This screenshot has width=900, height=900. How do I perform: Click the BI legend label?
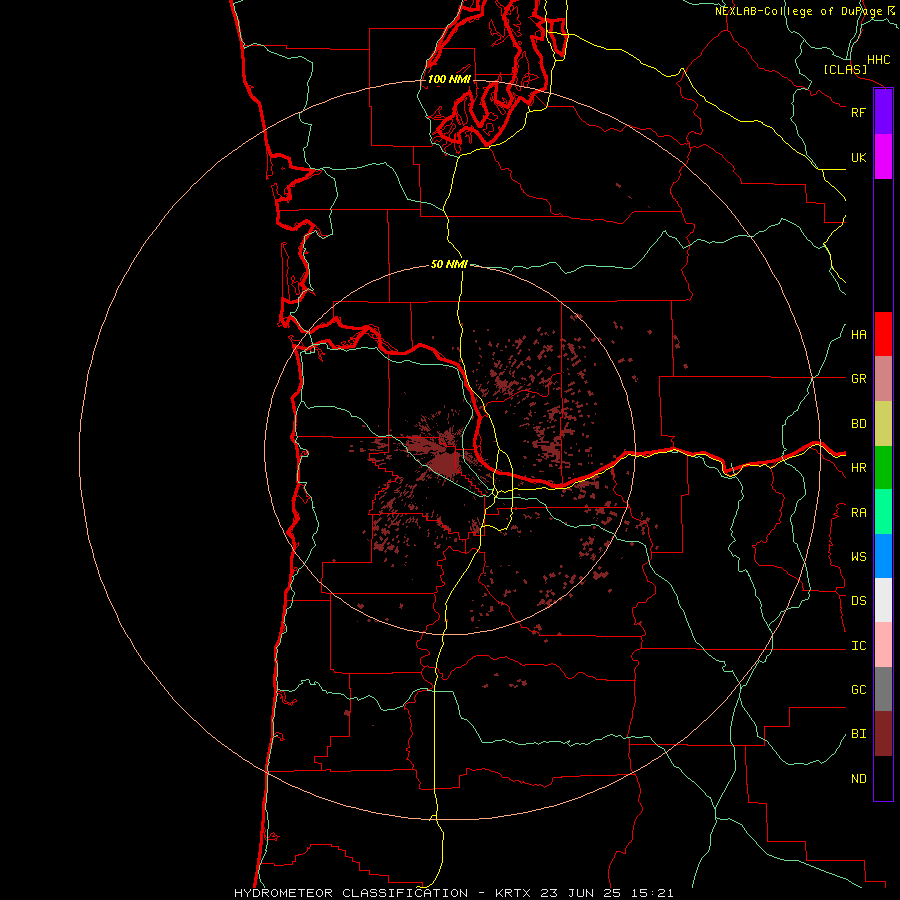pos(859,734)
